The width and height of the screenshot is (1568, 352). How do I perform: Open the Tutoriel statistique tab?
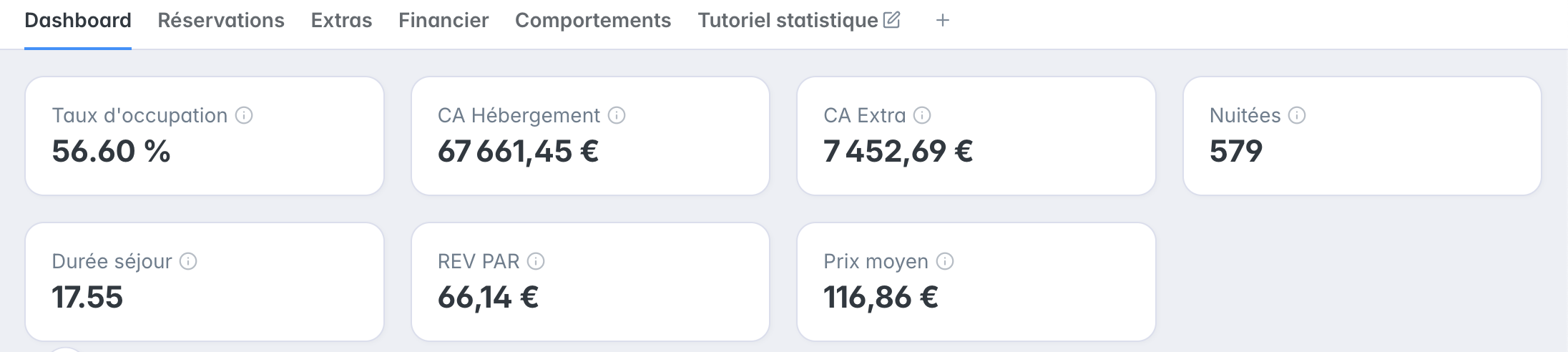(x=788, y=21)
